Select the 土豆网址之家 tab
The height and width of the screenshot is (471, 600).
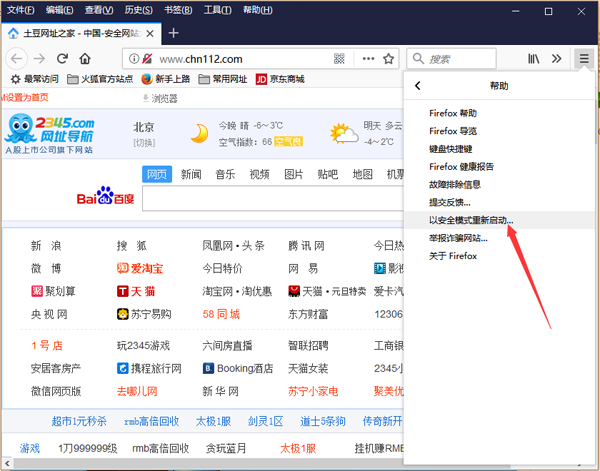81,34
